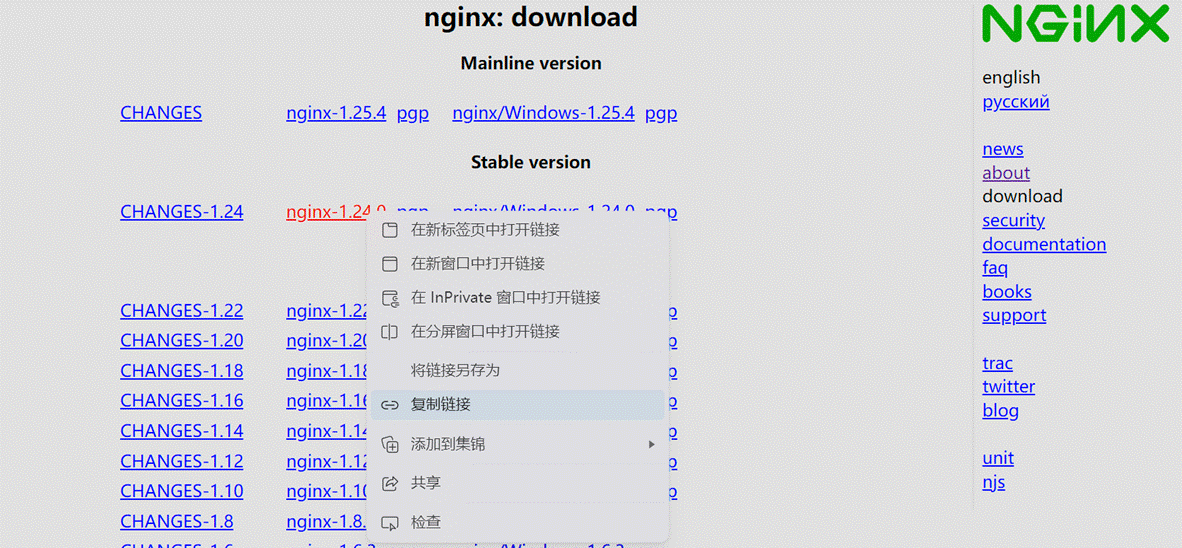
Task: Open the njs sidebar link
Action: pos(994,482)
